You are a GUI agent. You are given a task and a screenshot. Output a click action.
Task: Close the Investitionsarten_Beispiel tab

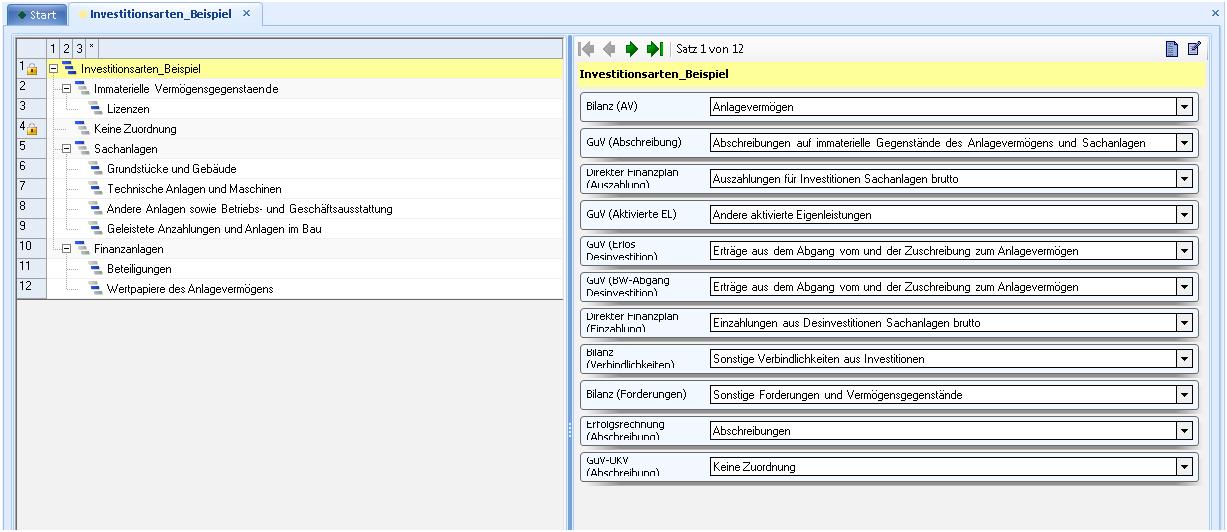[247, 13]
